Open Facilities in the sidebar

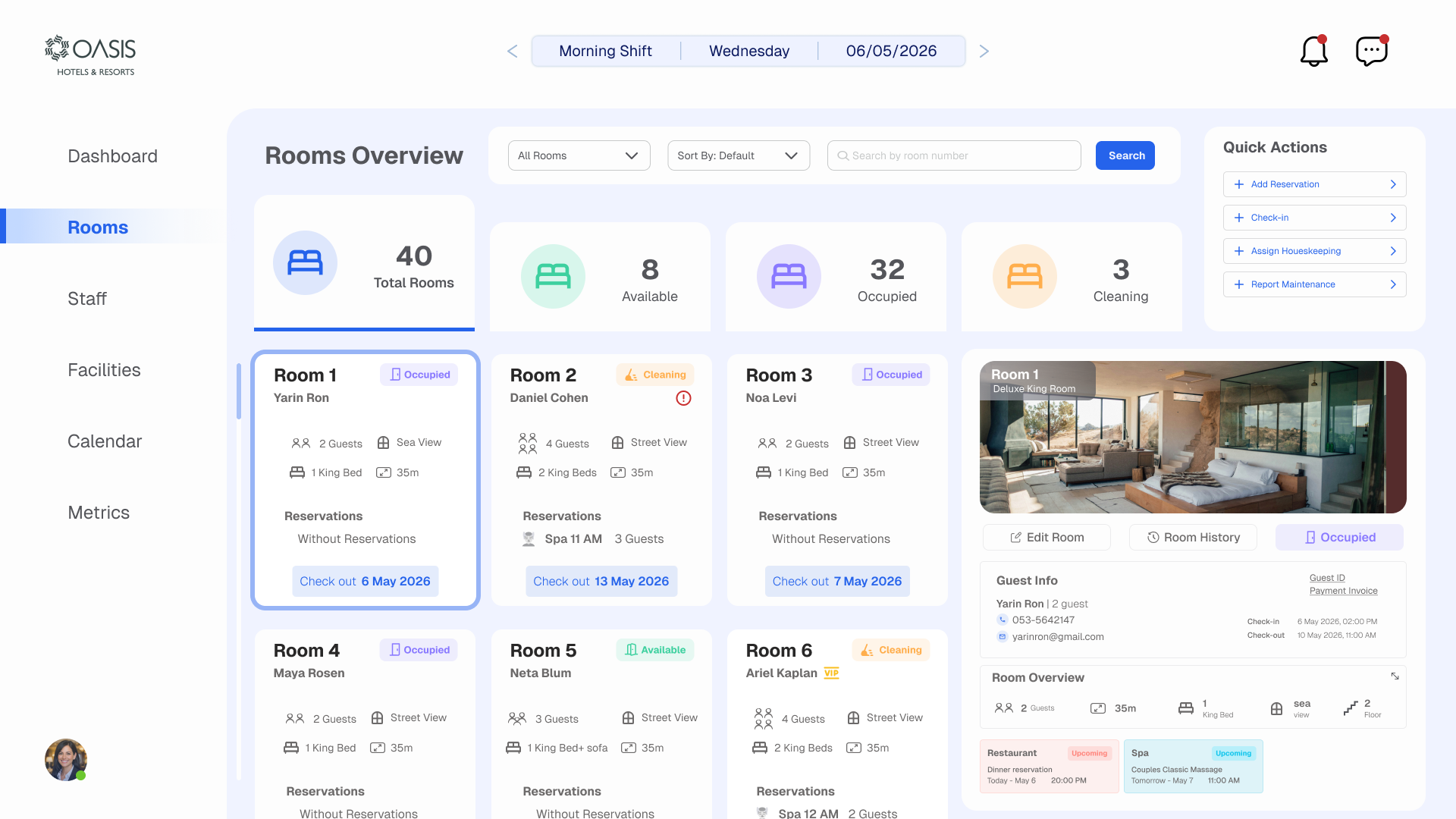[104, 370]
